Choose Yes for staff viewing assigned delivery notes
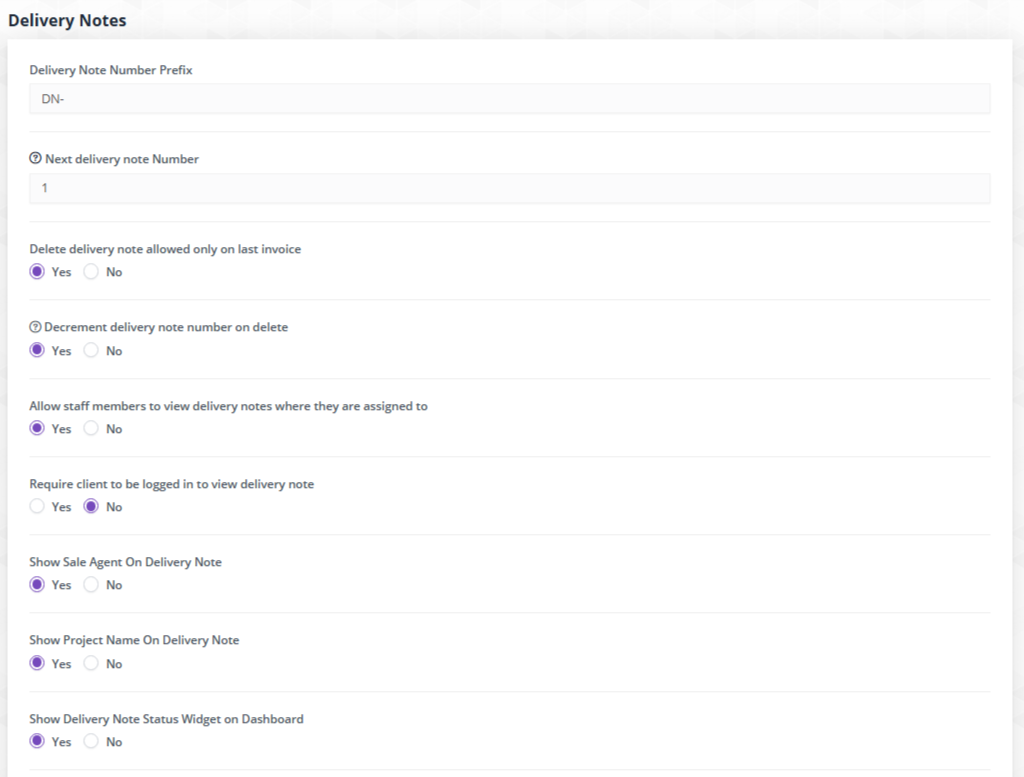The image size is (1024, 777). coord(38,429)
